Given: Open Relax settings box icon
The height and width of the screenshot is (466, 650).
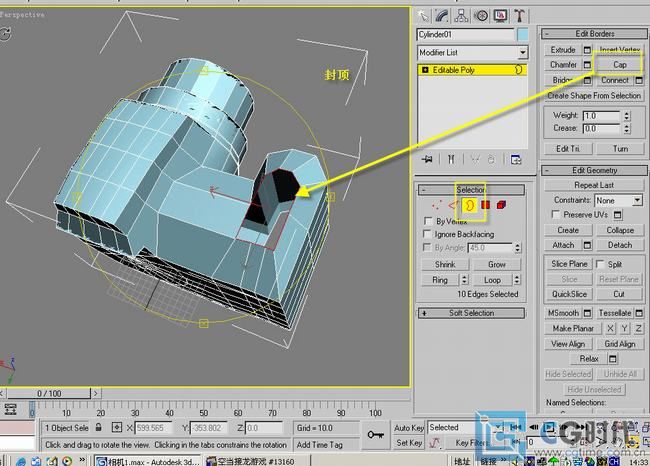Looking at the screenshot, I should pyautogui.click(x=613, y=359).
